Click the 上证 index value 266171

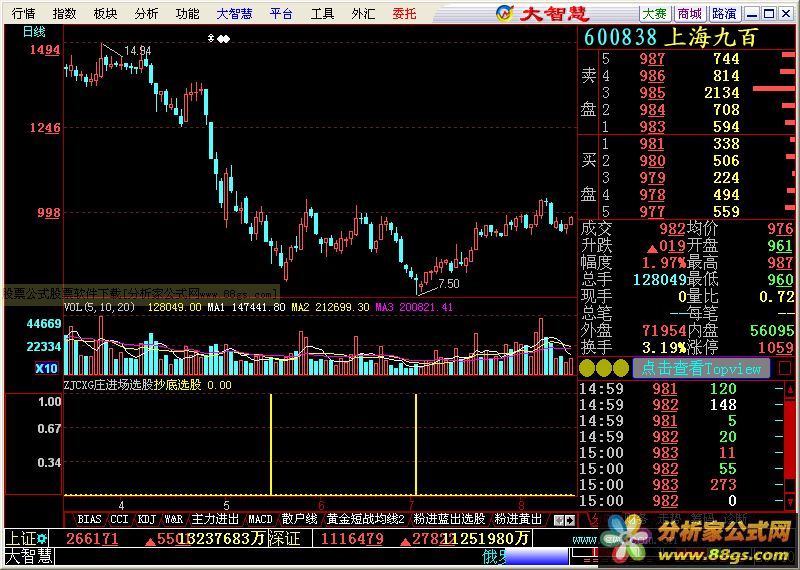click(x=92, y=538)
